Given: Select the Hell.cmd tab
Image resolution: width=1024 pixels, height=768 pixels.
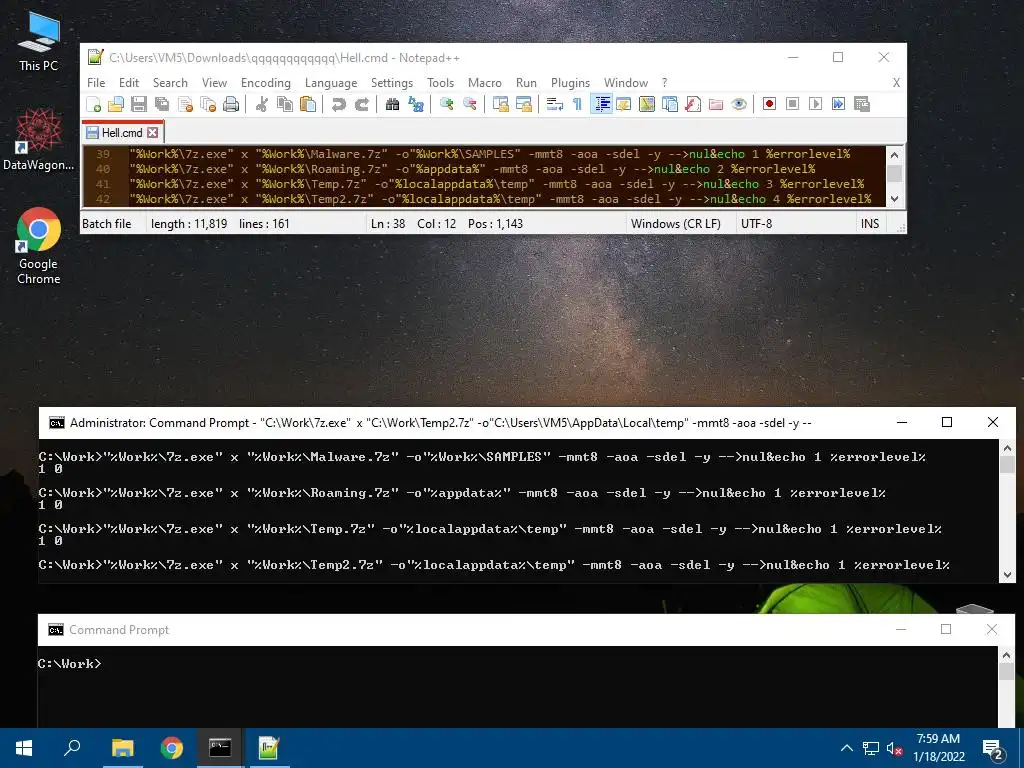Looking at the screenshot, I should click(122, 133).
